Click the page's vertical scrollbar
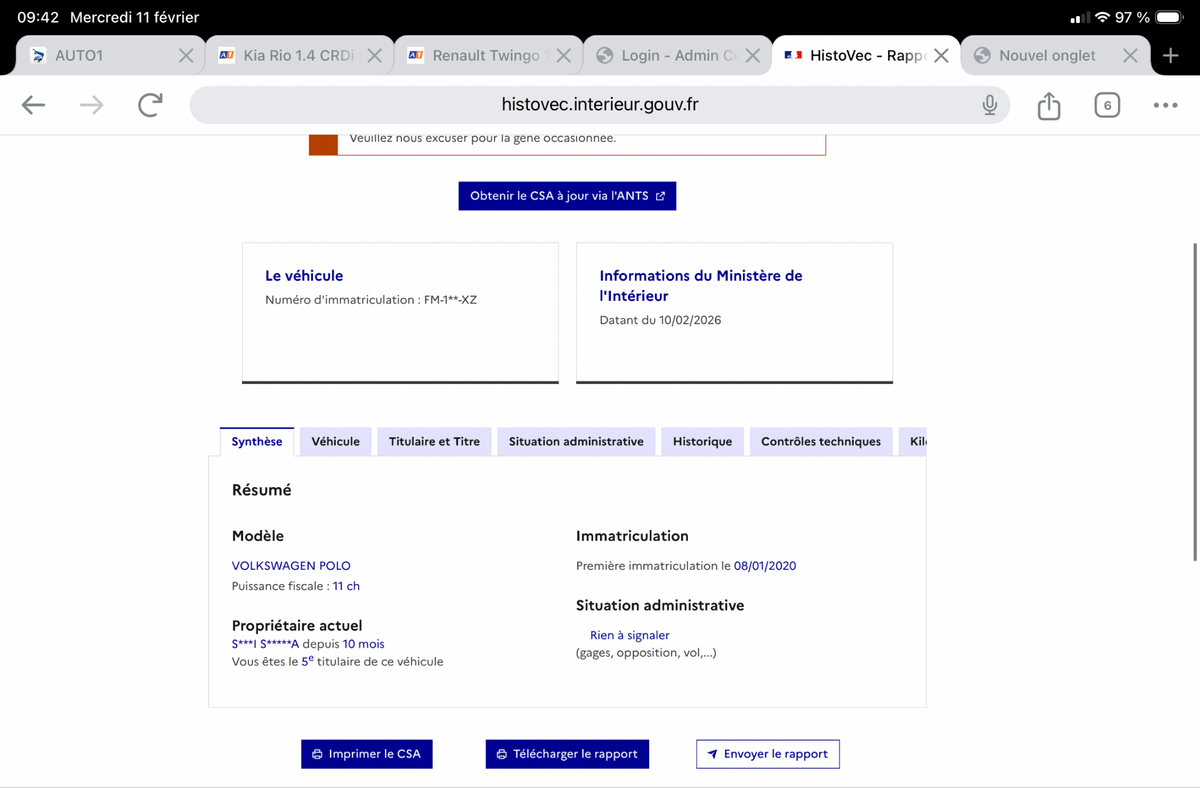1200x788 pixels. pos(1195,400)
